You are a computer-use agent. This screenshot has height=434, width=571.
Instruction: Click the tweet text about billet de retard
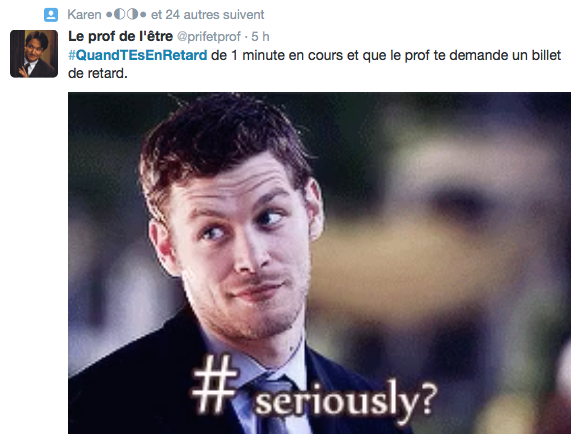(x=314, y=64)
